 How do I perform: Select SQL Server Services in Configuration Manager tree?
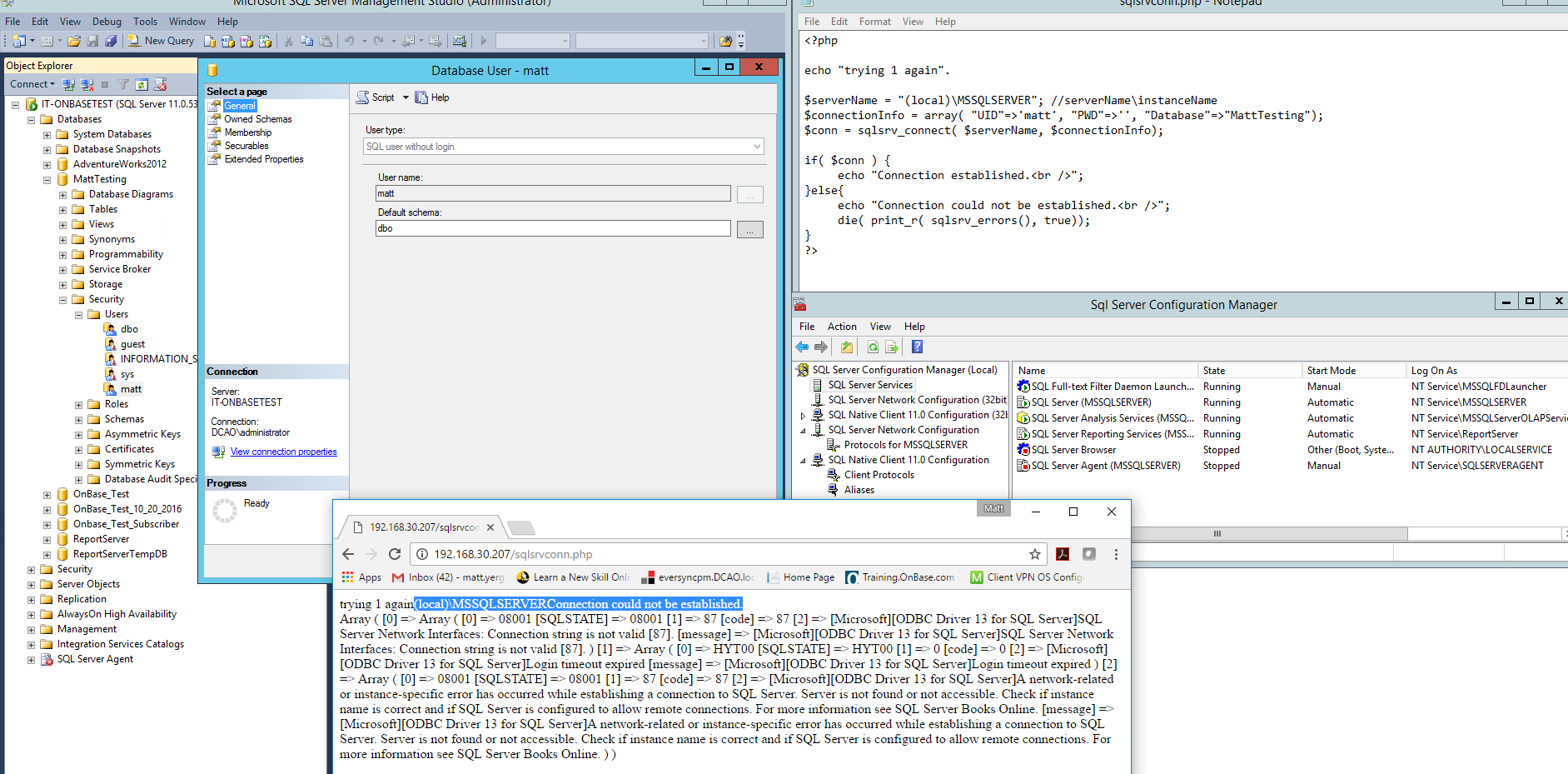point(870,385)
